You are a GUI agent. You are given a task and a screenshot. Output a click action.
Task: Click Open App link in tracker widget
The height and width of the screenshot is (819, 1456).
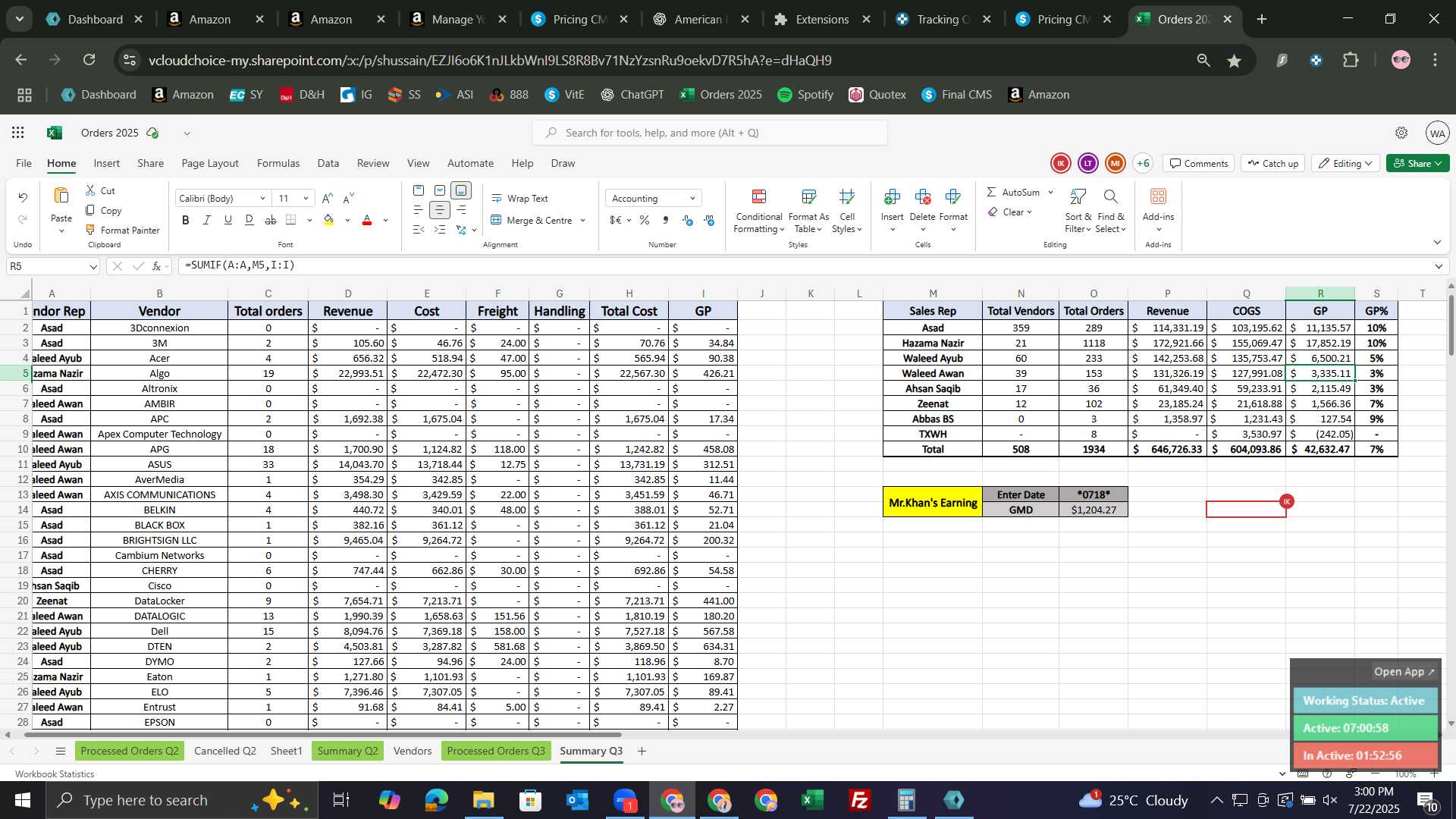tap(1404, 672)
